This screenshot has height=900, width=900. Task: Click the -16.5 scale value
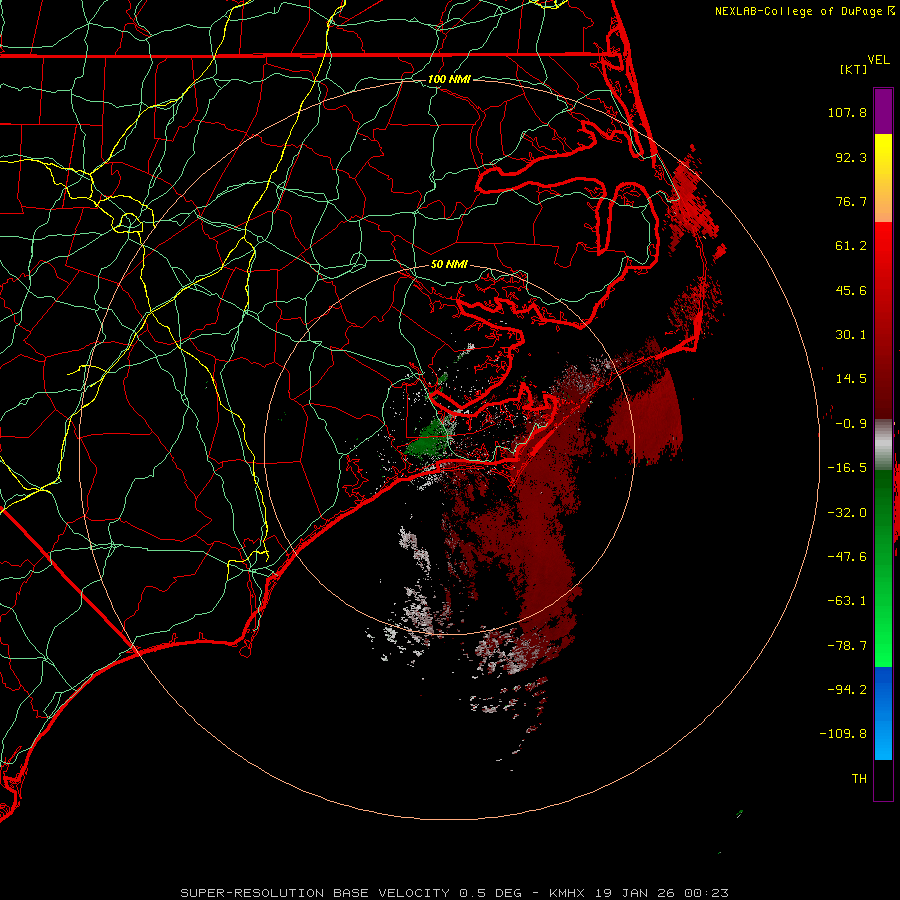pos(847,468)
